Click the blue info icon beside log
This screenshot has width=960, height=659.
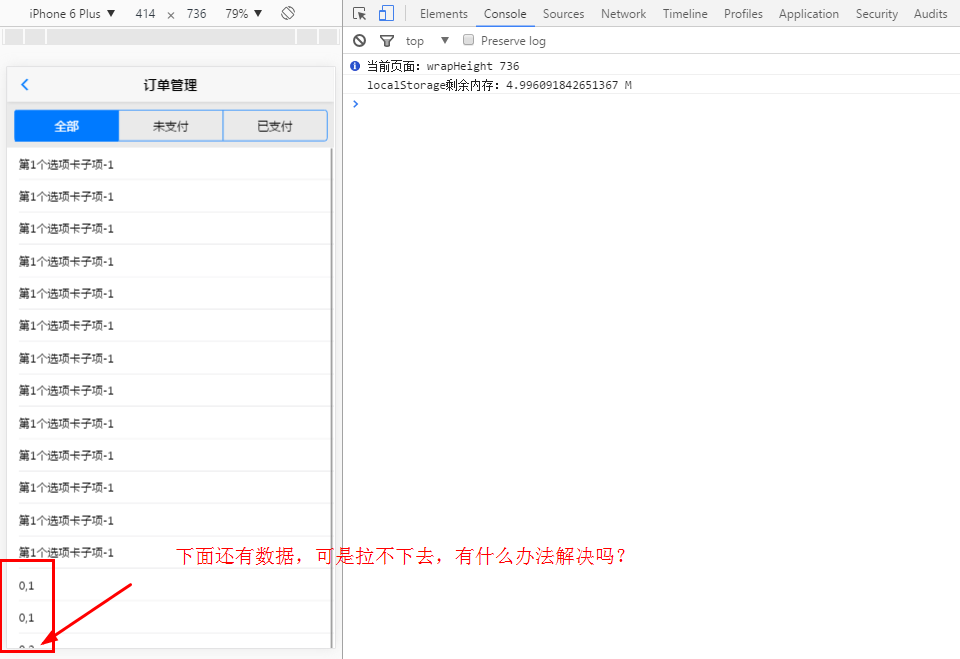(355, 66)
